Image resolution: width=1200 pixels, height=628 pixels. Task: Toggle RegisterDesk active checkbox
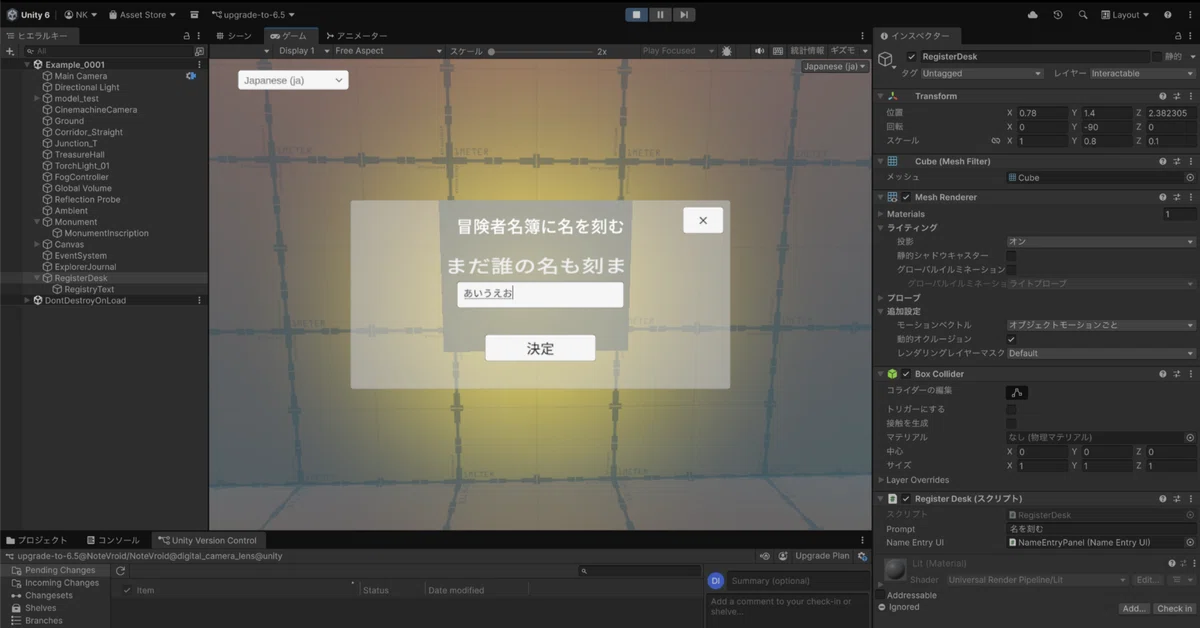coord(911,57)
